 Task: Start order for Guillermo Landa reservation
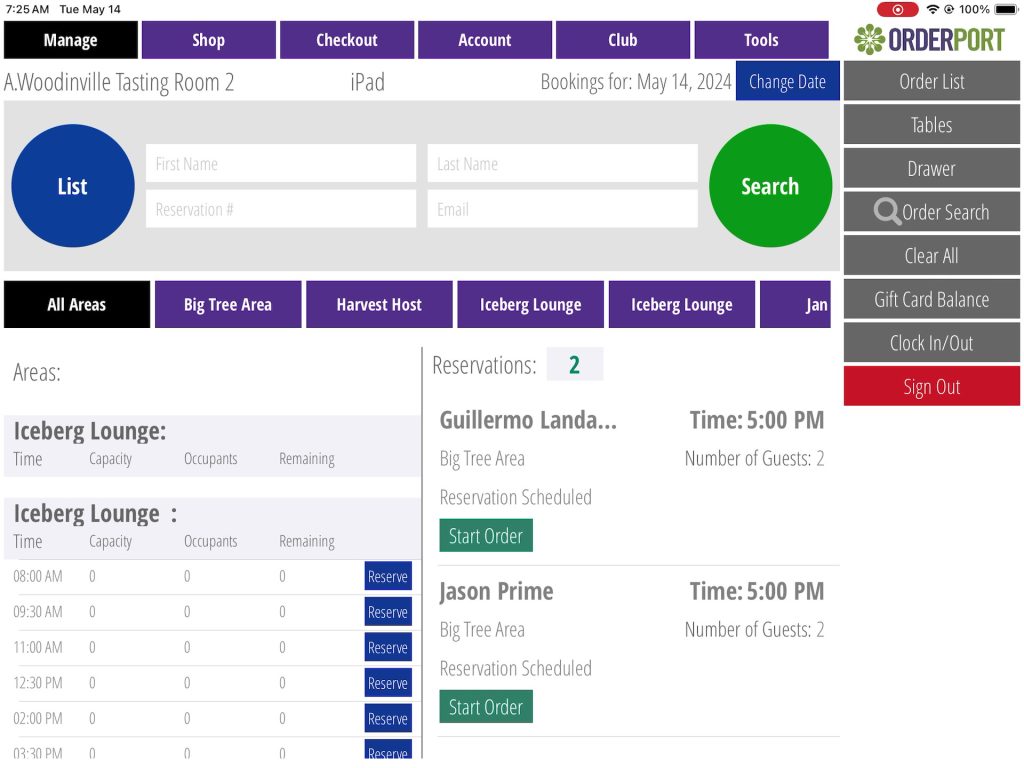[485, 536]
